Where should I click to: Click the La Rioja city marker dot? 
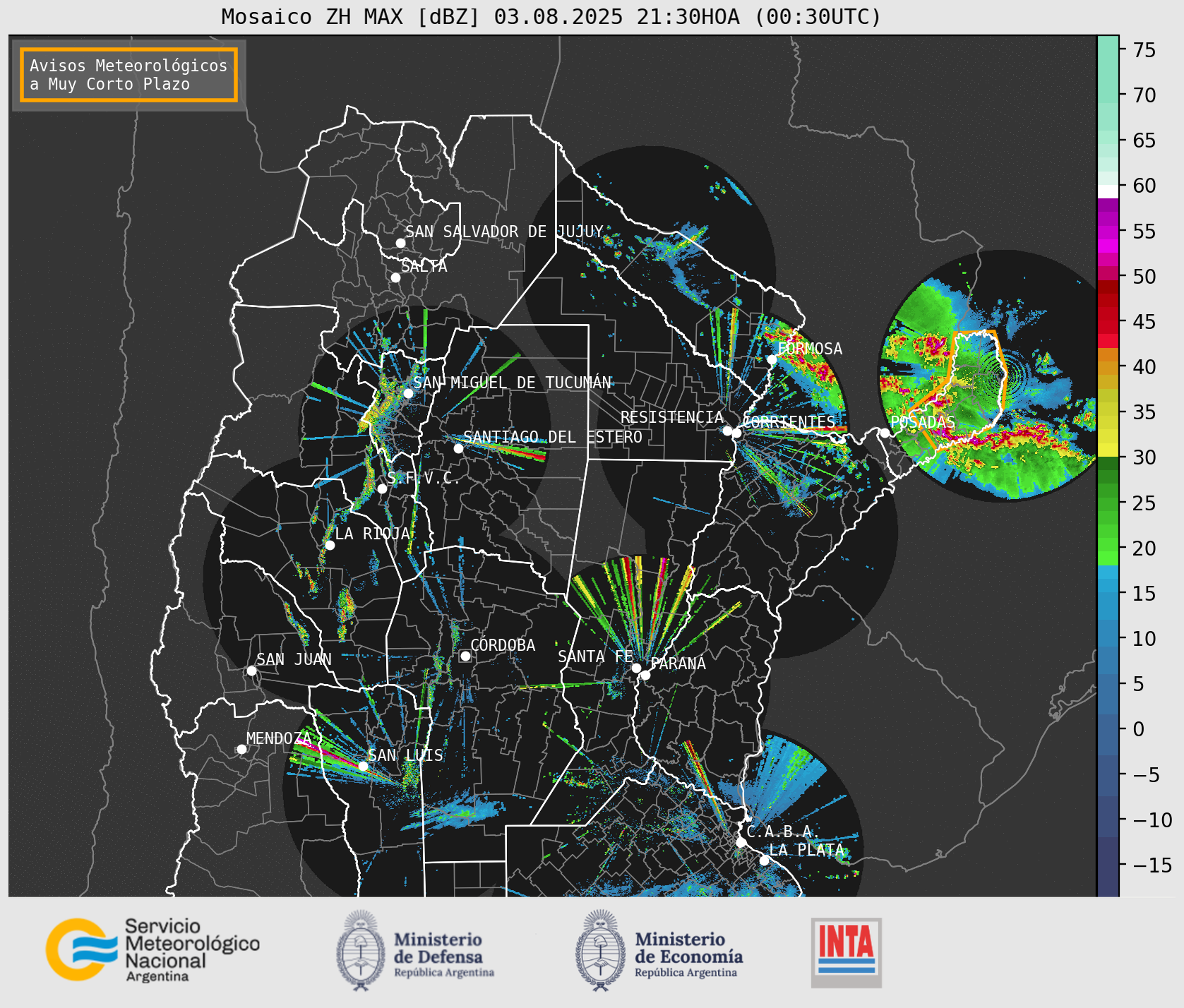pos(330,545)
